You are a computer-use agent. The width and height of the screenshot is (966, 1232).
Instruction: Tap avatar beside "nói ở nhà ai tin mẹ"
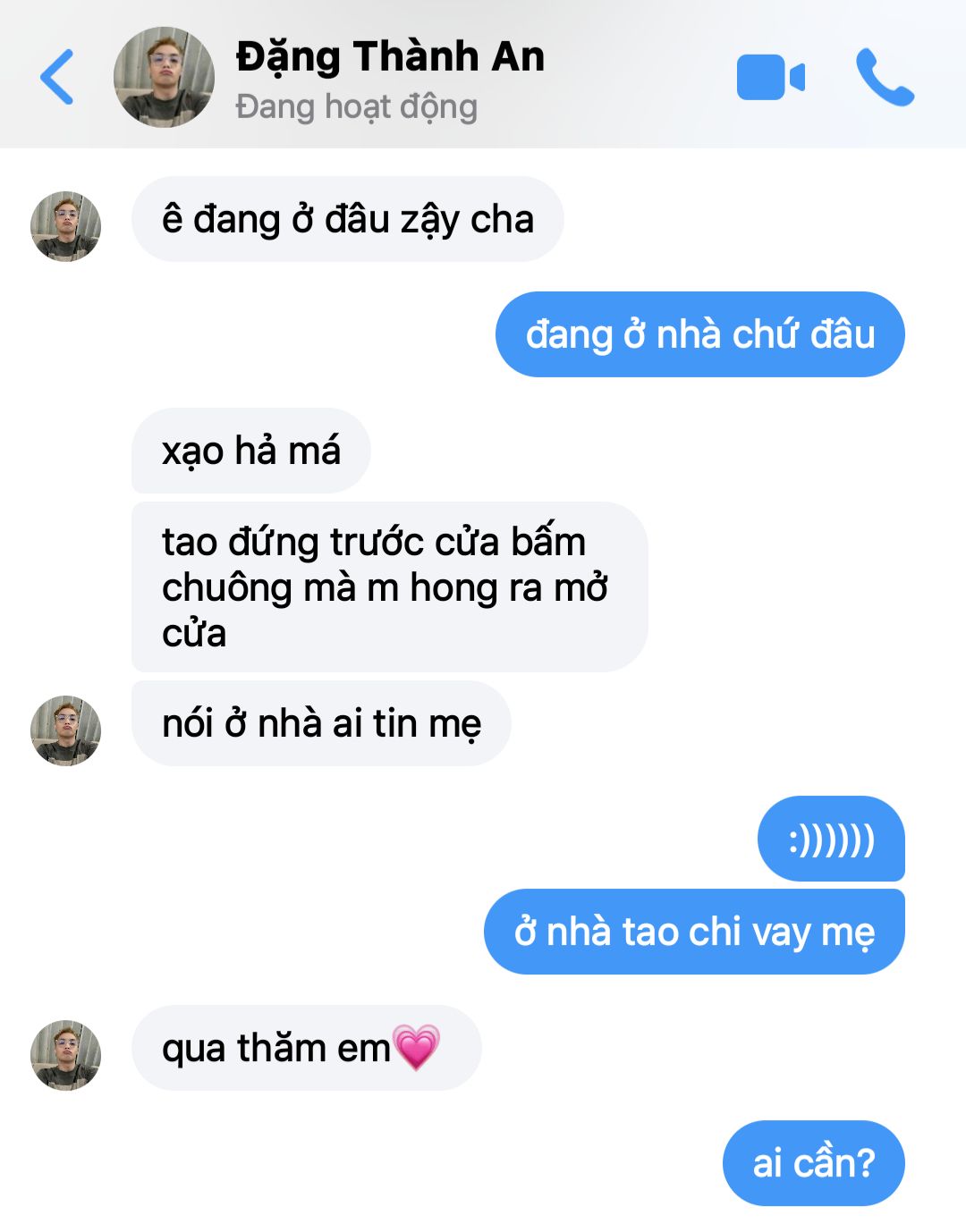(x=65, y=730)
